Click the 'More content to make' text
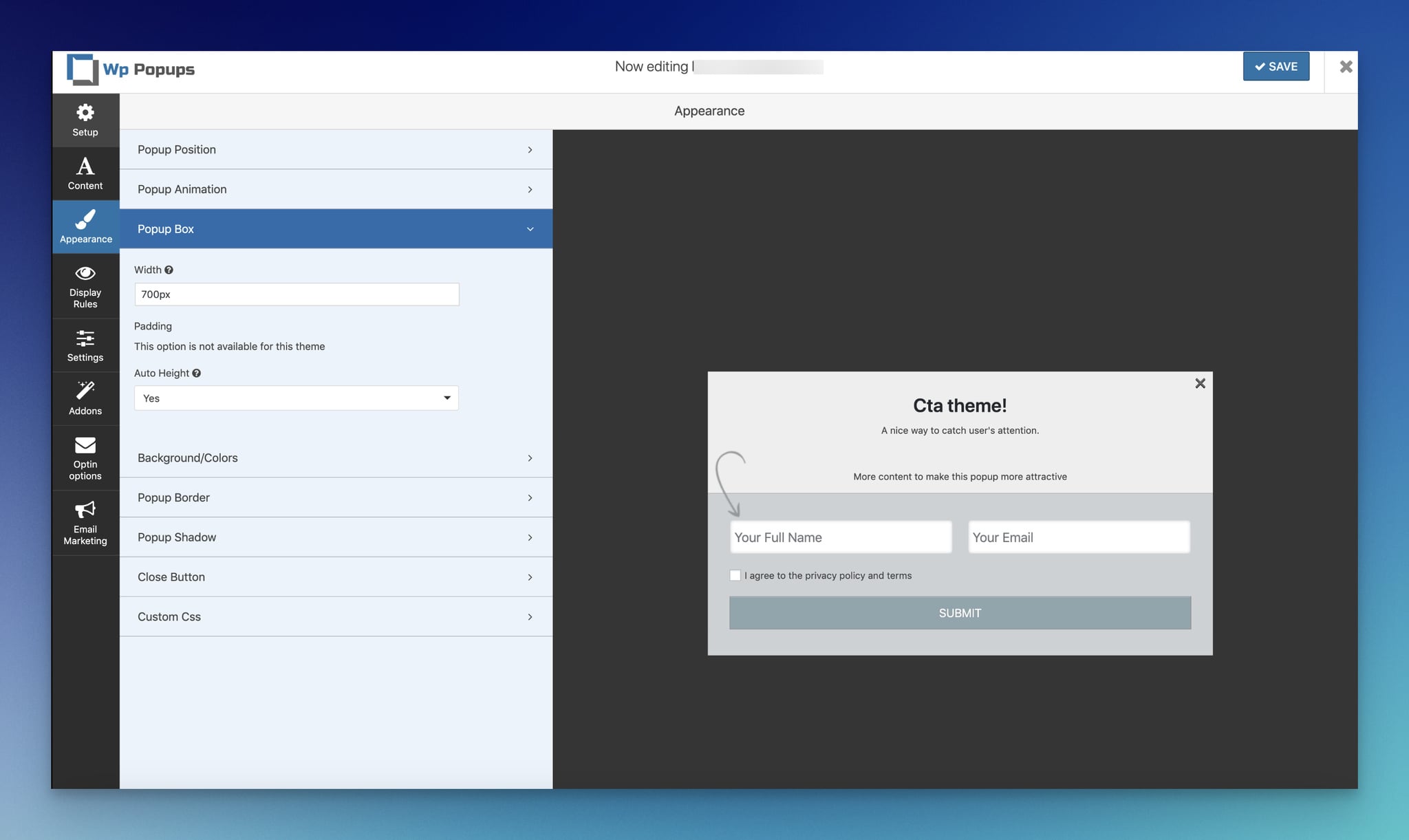The width and height of the screenshot is (1409, 840). tap(960, 477)
